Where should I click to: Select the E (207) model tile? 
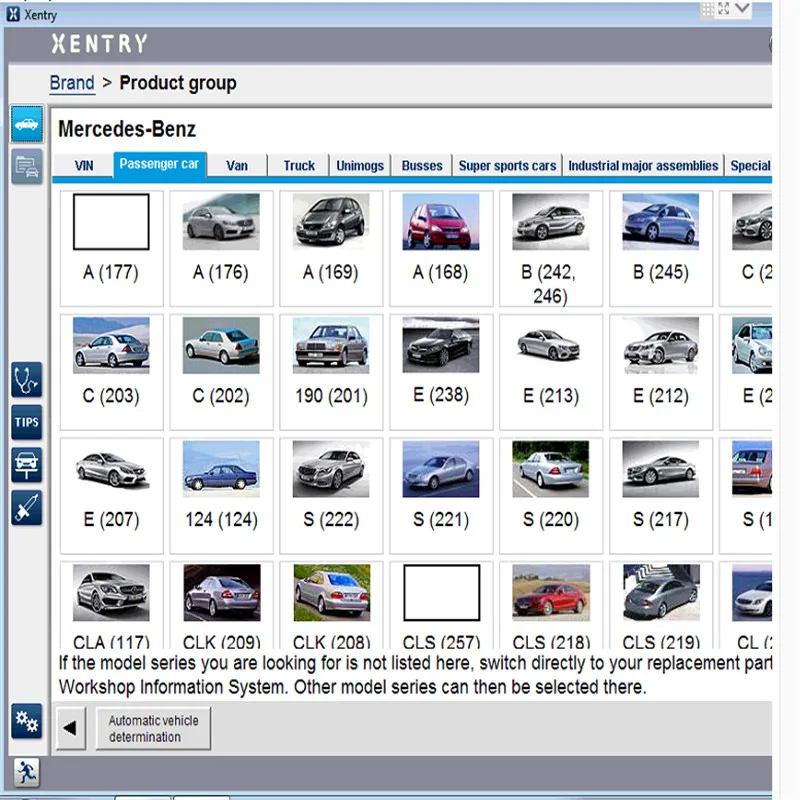[x=111, y=495]
